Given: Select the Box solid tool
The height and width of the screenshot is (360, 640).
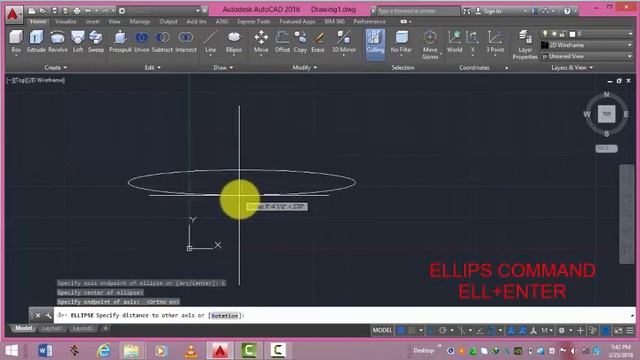Looking at the screenshot, I should click(16, 42).
